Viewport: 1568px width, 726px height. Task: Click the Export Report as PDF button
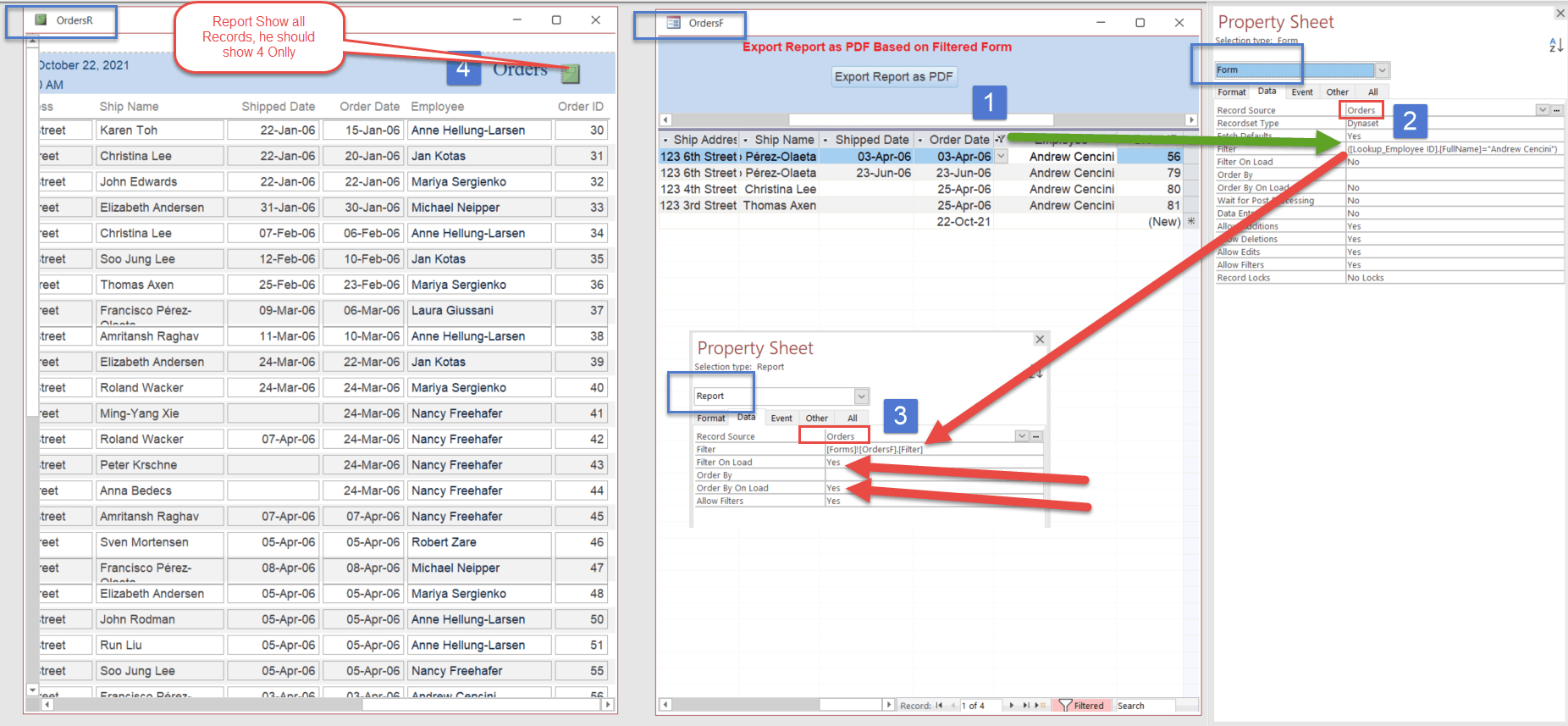tap(894, 77)
